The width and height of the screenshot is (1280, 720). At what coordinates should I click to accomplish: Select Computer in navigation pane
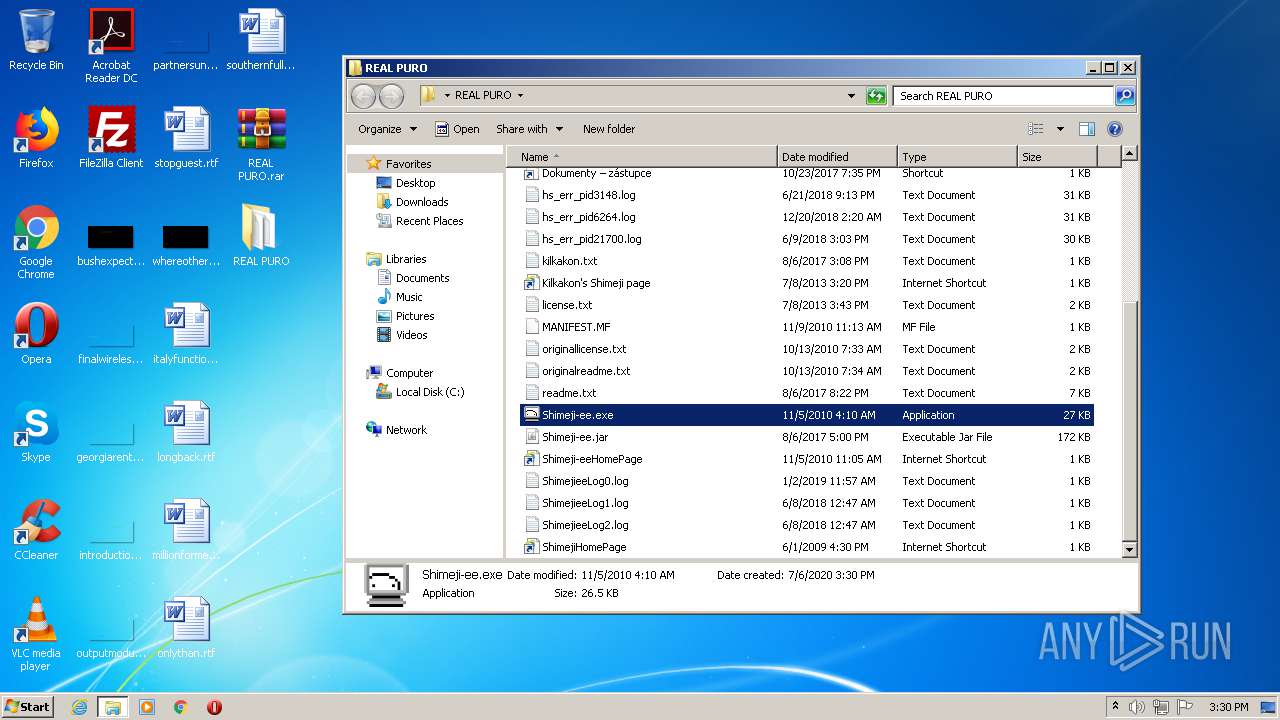coord(409,373)
